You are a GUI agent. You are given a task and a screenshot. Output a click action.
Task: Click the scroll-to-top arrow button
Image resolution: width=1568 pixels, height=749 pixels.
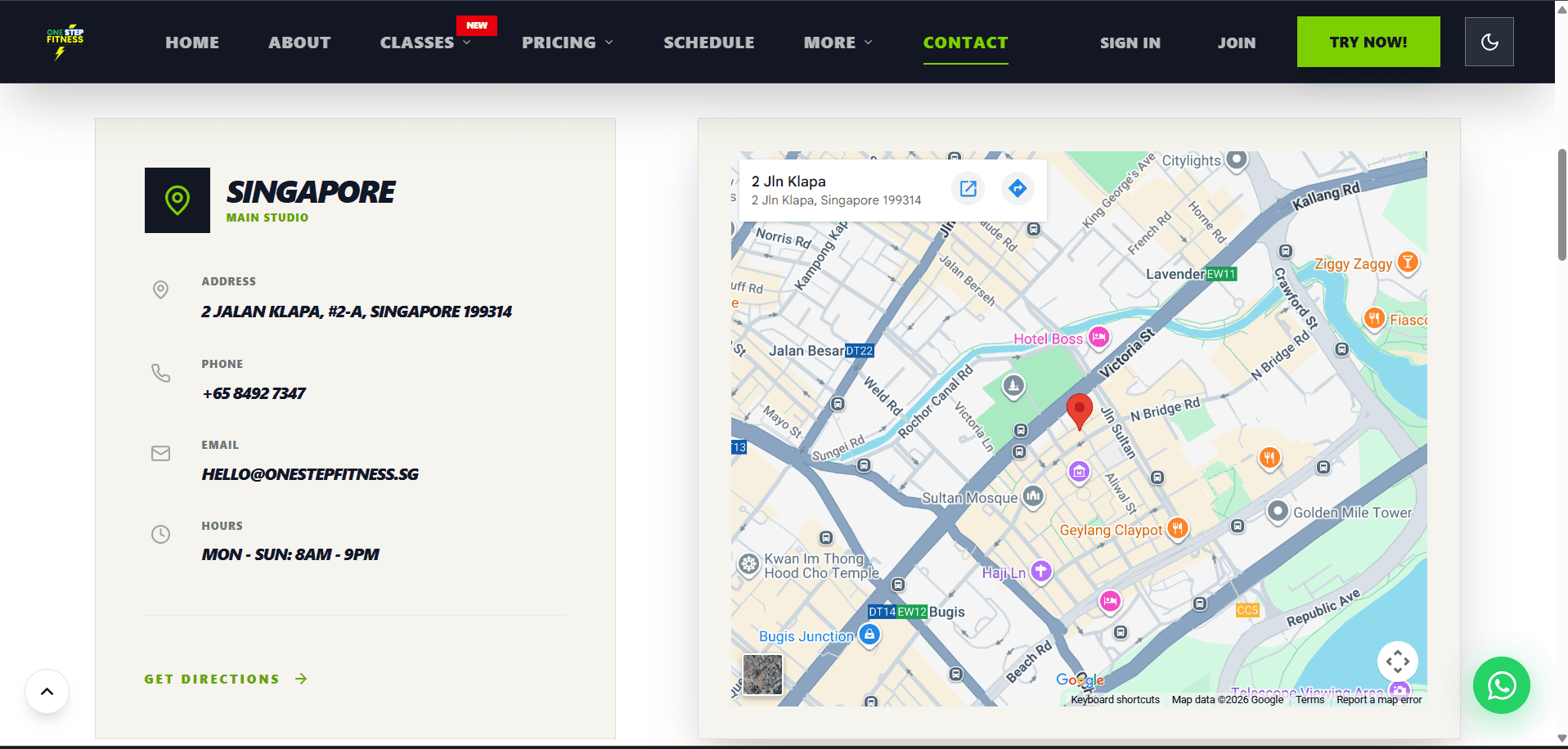47,691
